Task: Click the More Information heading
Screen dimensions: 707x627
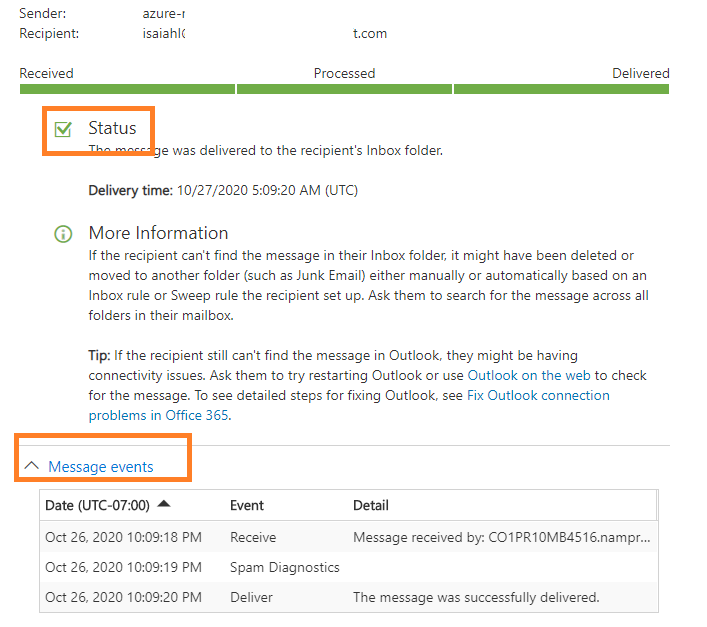Action: [x=158, y=233]
